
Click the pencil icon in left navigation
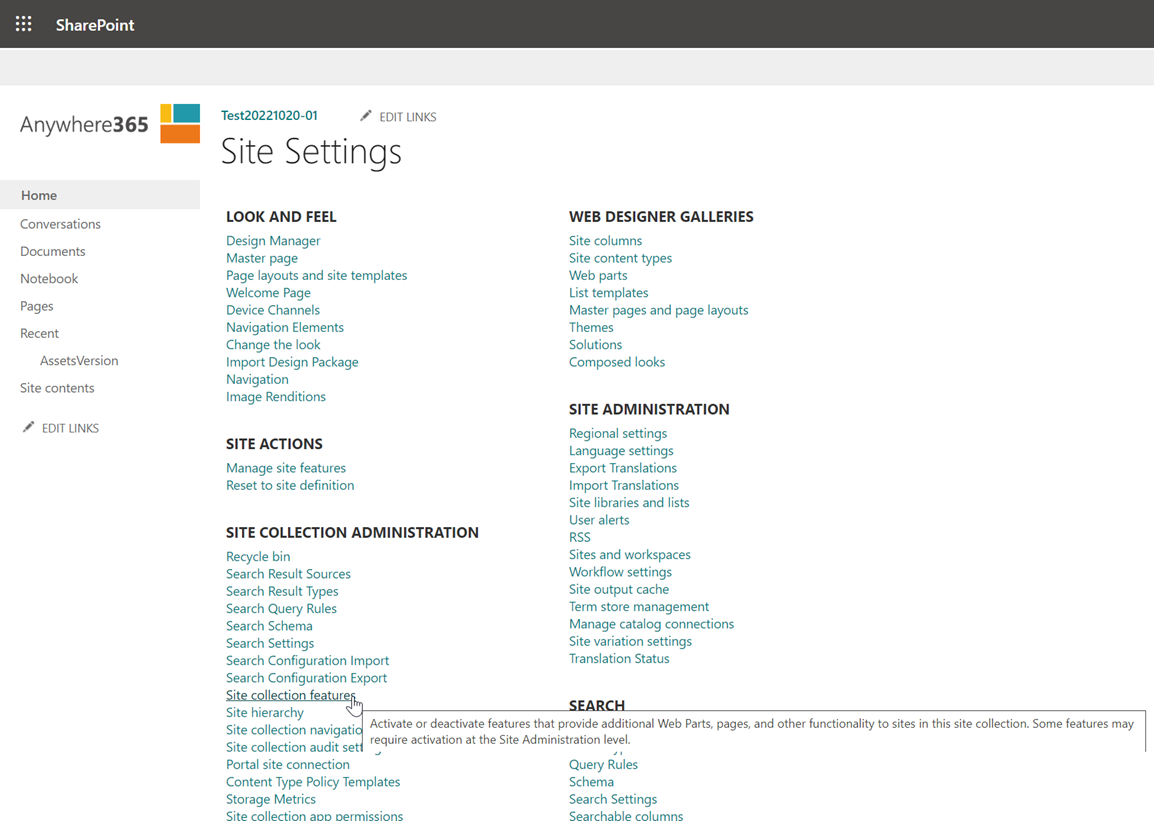(x=28, y=427)
